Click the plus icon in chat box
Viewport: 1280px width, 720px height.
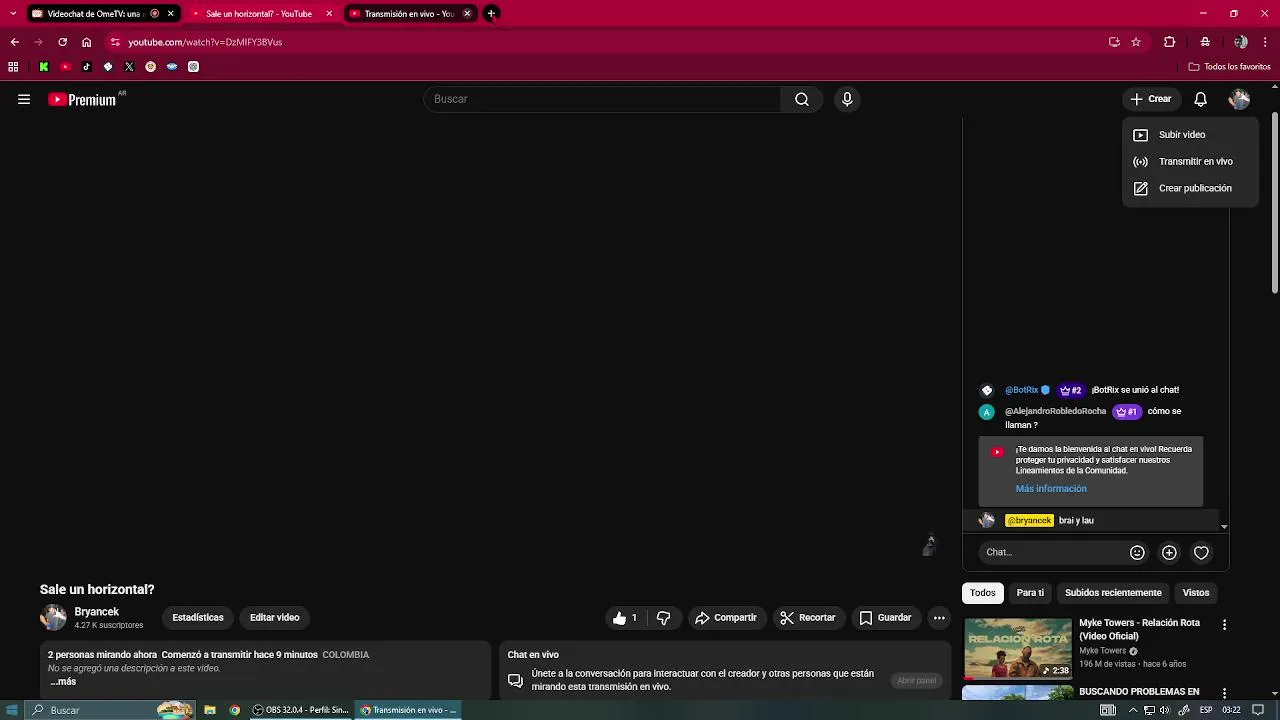[1169, 552]
